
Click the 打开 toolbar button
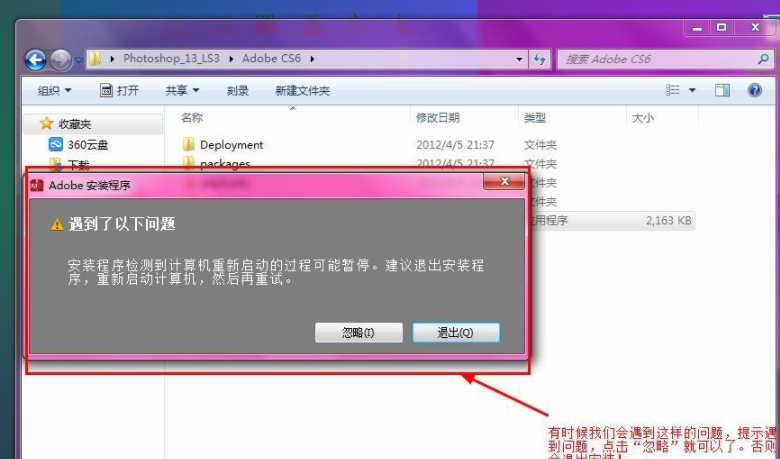pyautogui.click(x=119, y=91)
